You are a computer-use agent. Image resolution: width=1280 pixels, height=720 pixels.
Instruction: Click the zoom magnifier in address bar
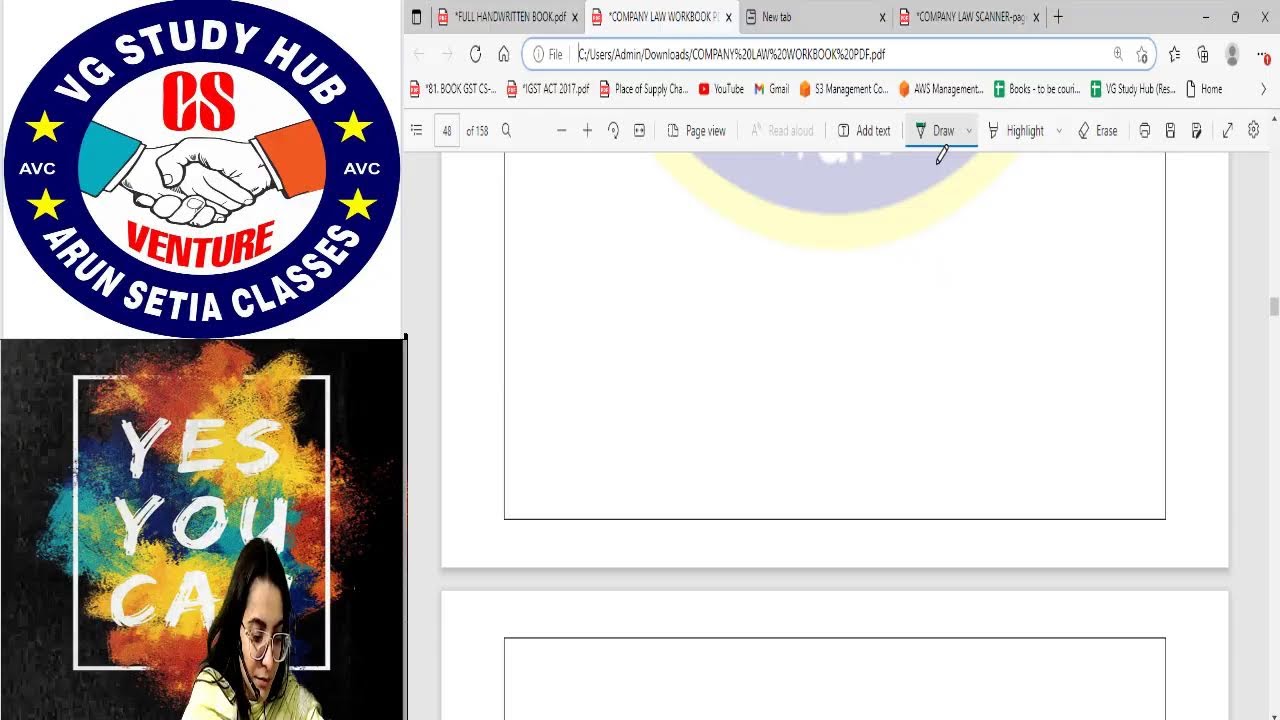coord(1118,54)
